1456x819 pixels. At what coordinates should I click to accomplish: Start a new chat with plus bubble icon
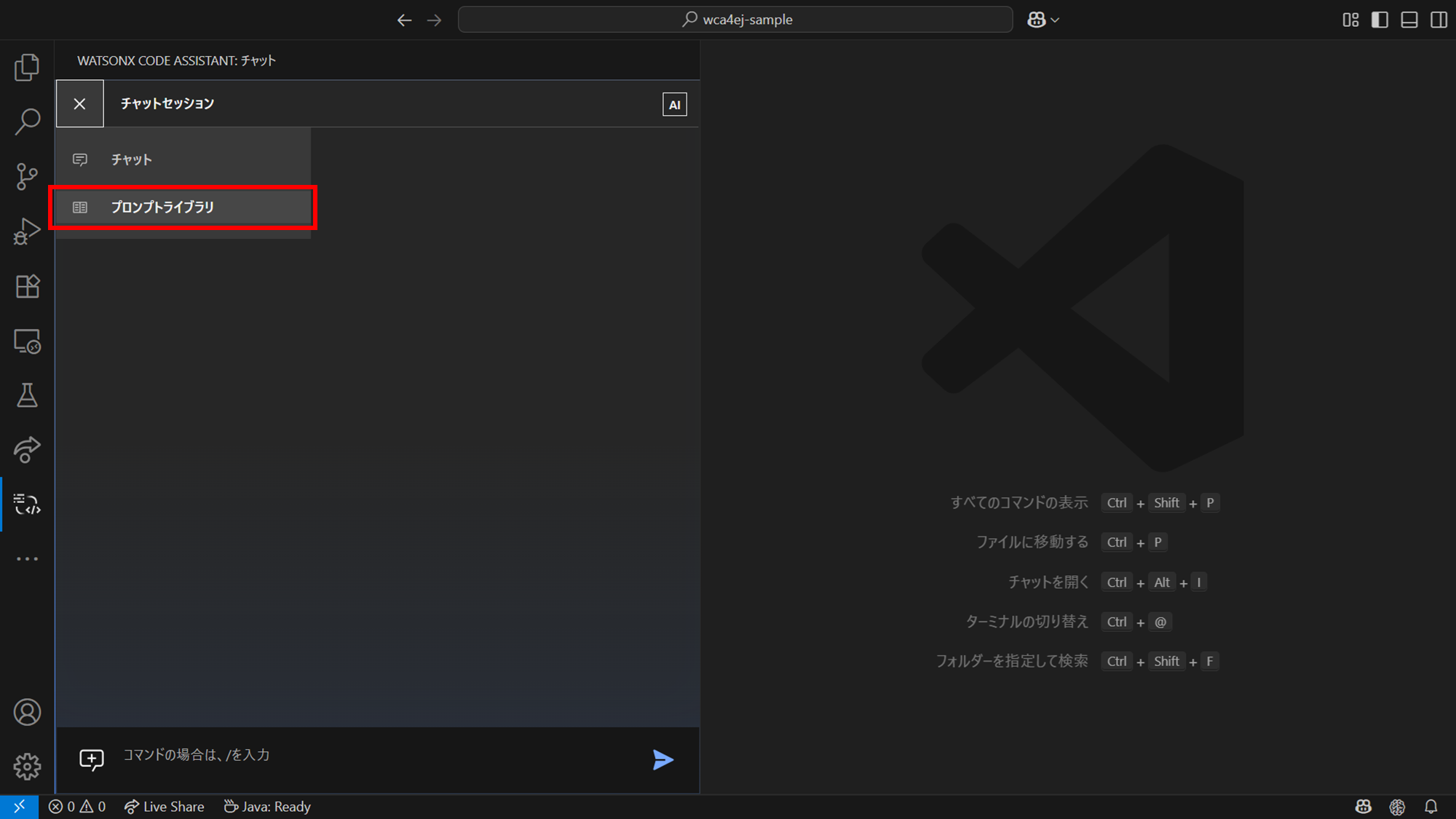[x=92, y=760]
